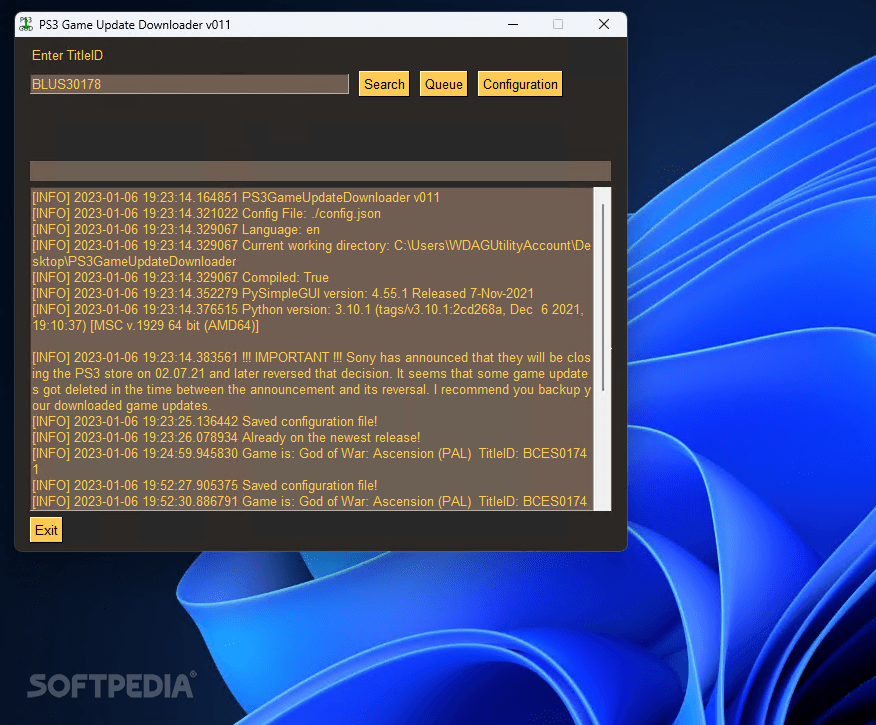Image resolution: width=876 pixels, height=725 pixels.
Task: Click log line 'Compiled: True'
Action: coord(180,278)
